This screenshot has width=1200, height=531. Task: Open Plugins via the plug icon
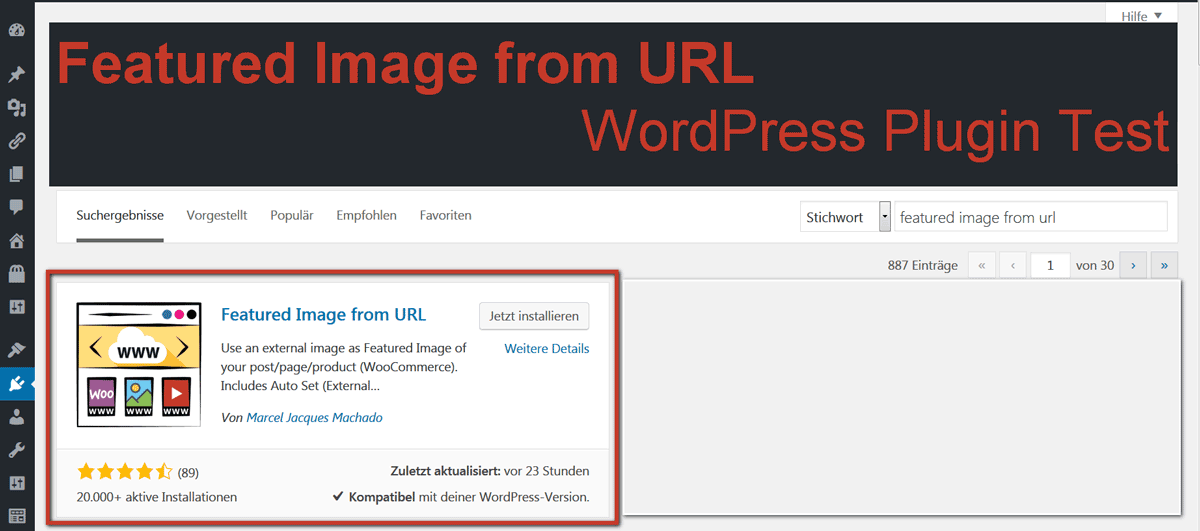(16, 383)
